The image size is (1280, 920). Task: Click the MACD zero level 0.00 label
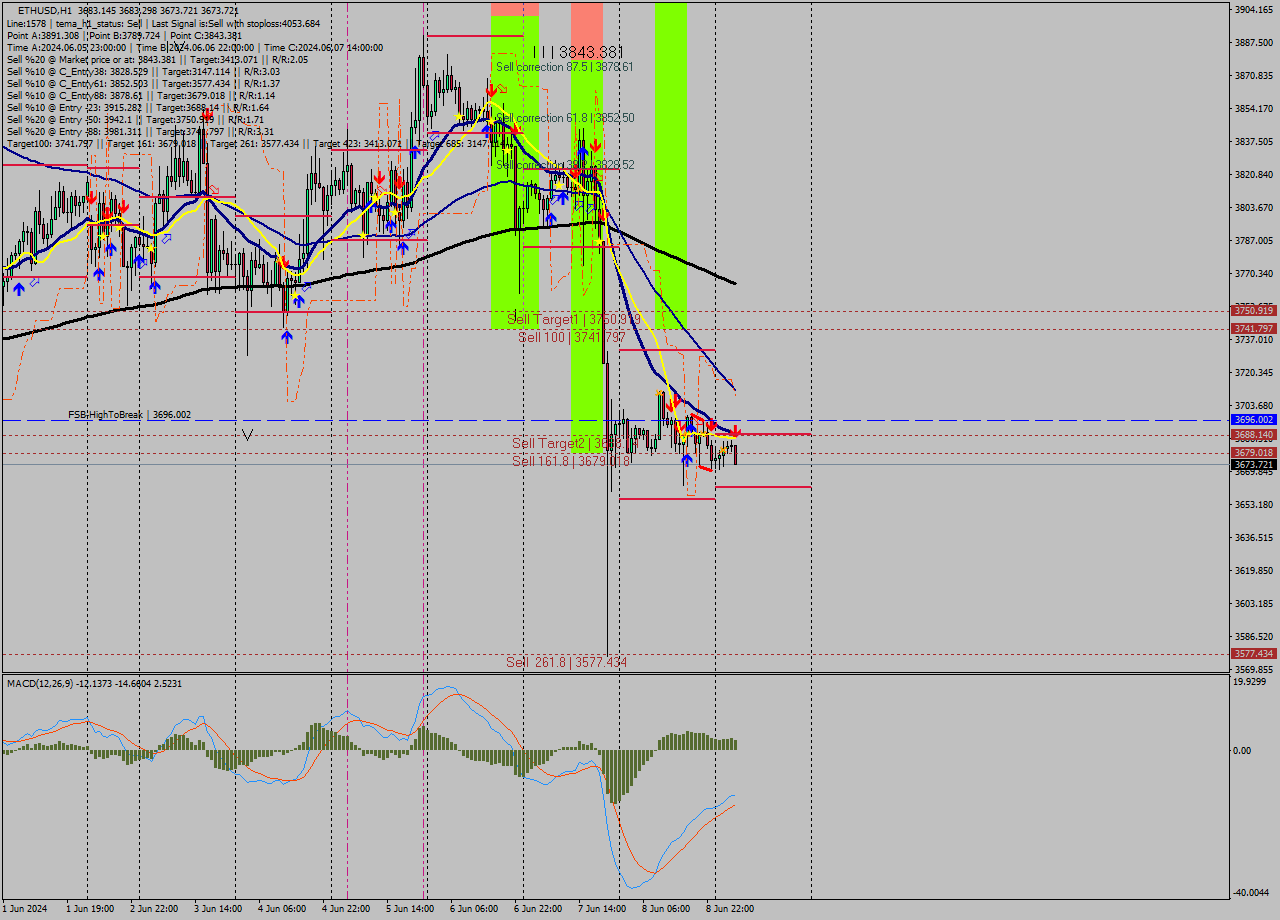click(x=1241, y=750)
